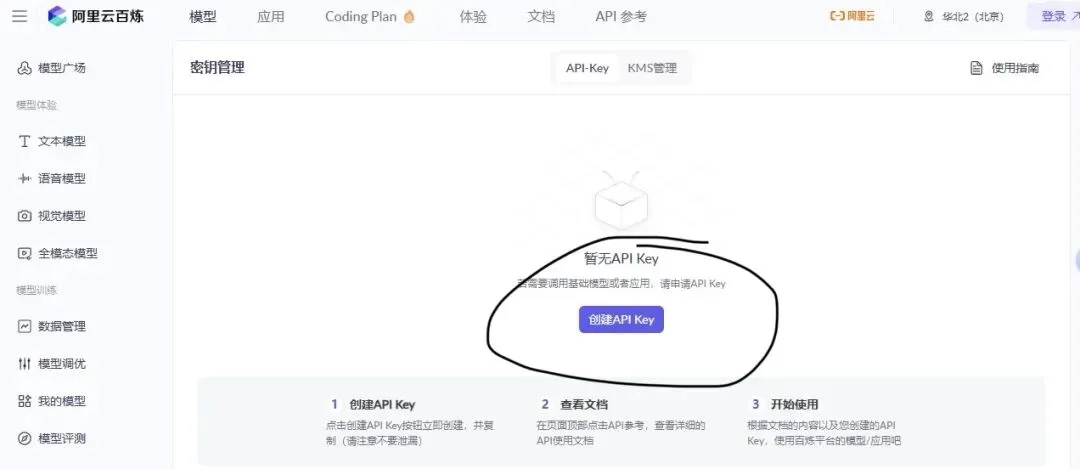The height and width of the screenshot is (469, 1080).
Task: Click the 阿里云 orange logo
Action: click(852, 17)
